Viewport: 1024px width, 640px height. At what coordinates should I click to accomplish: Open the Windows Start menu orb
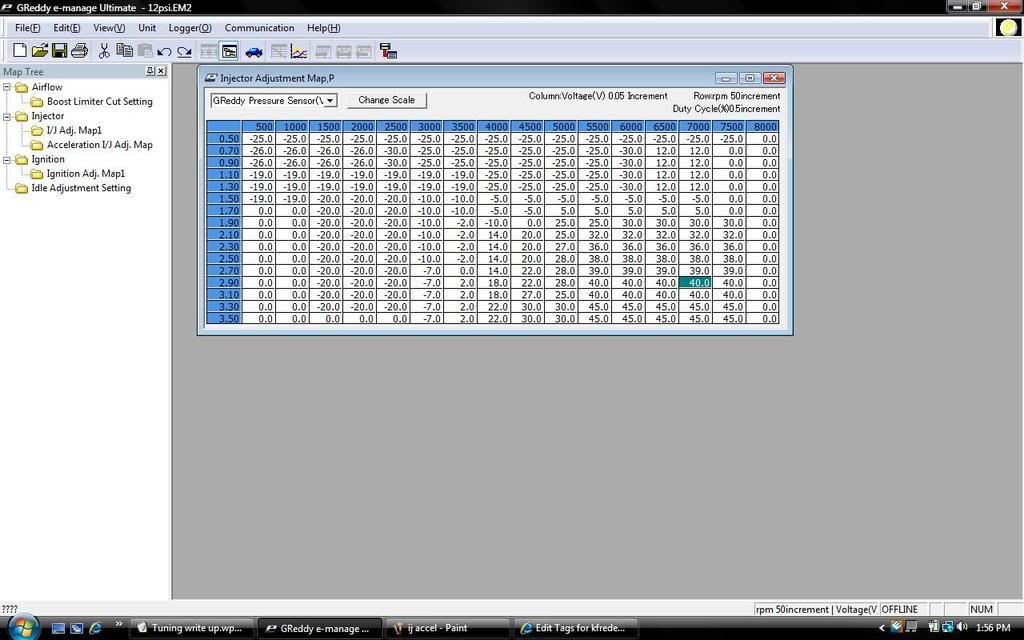pos(24,626)
